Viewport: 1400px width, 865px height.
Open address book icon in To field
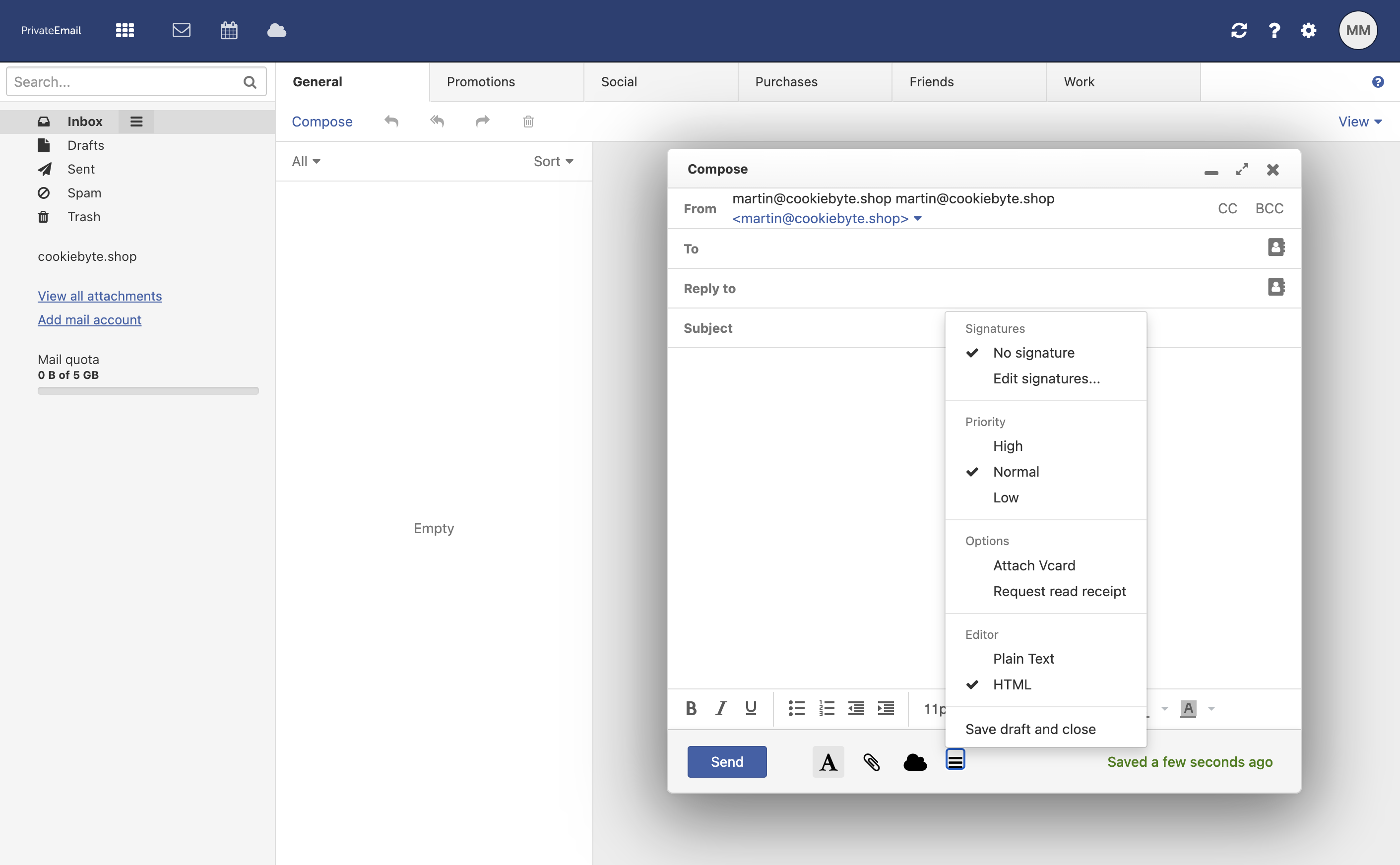1275,247
